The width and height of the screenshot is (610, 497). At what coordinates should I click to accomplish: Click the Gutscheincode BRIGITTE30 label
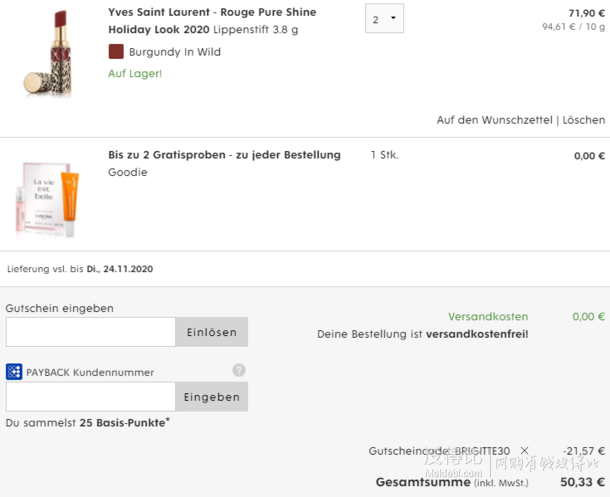pyautogui.click(x=438, y=452)
